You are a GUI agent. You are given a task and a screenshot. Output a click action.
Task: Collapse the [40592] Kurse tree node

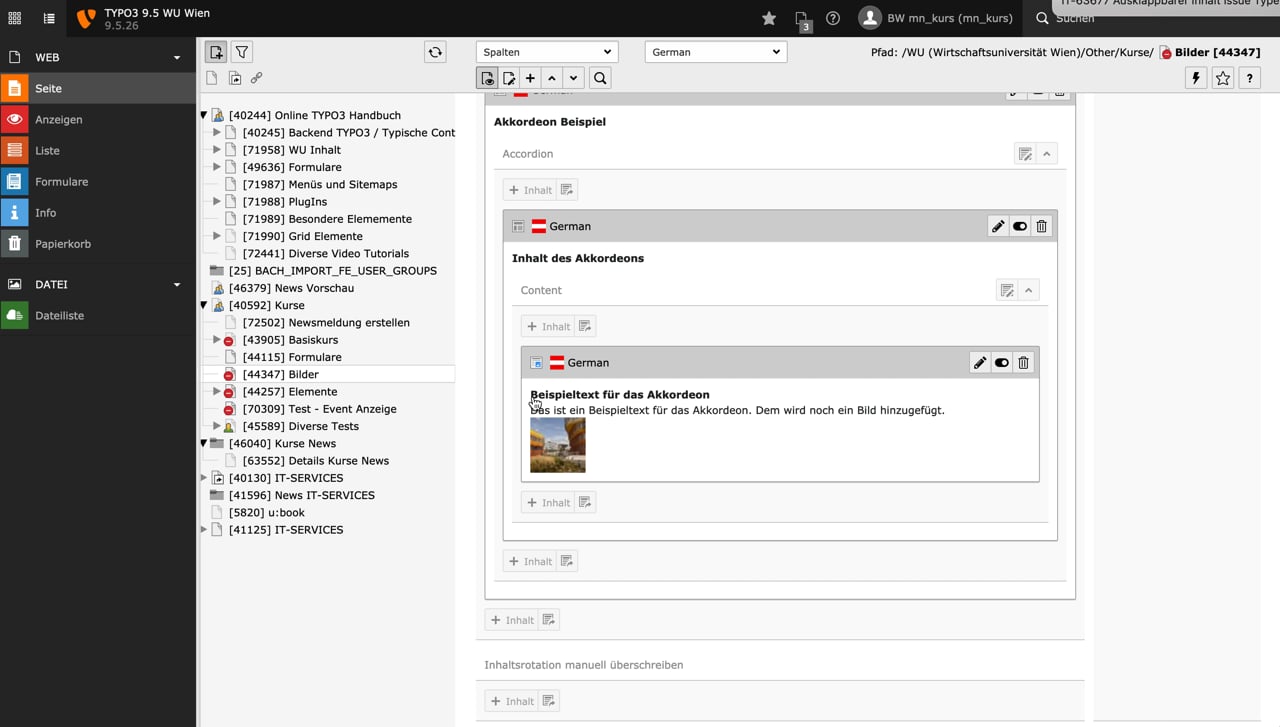(x=204, y=305)
